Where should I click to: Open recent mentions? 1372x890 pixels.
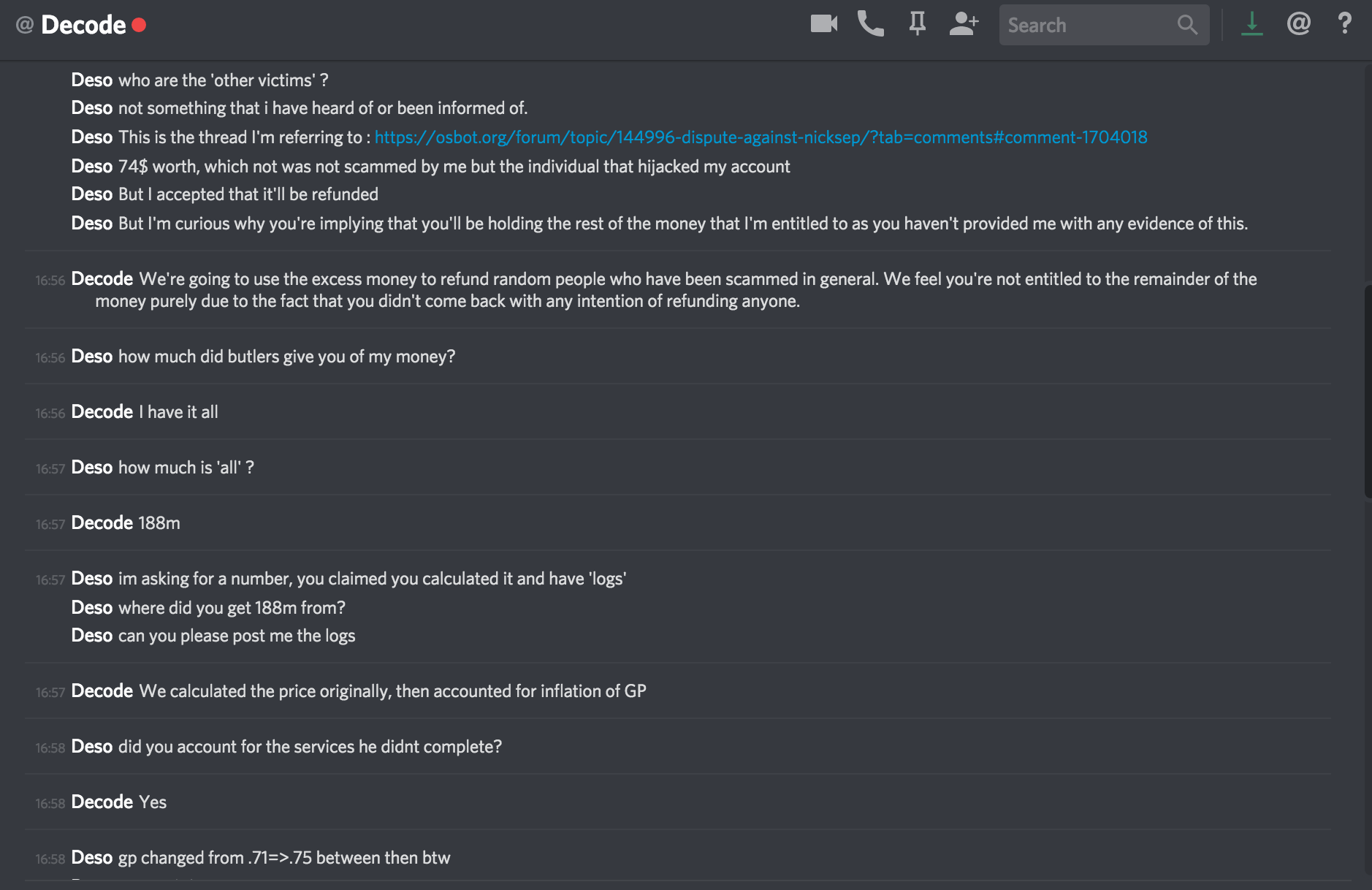click(1298, 24)
